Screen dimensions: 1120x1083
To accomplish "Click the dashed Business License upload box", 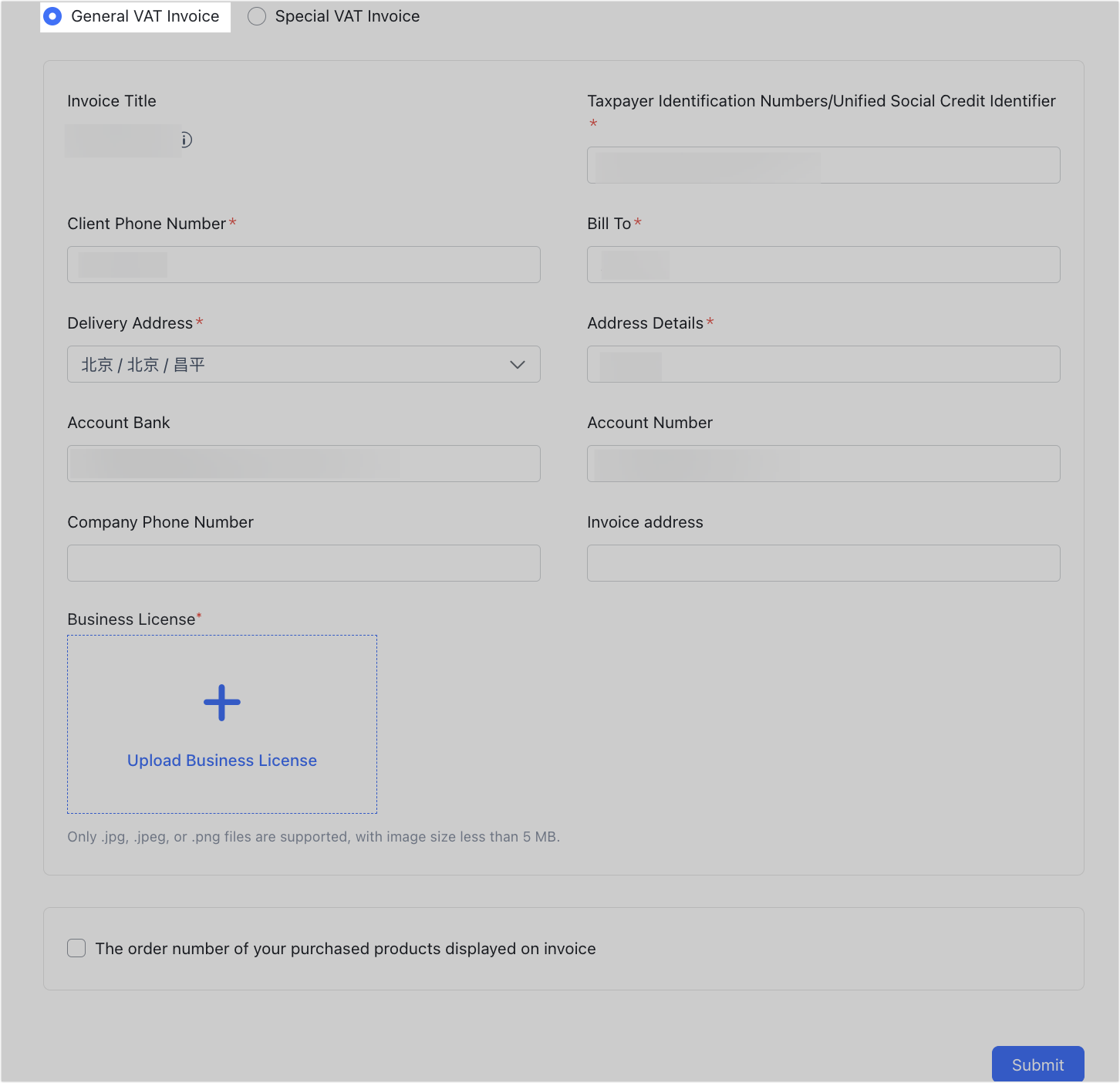I will pos(221,724).
